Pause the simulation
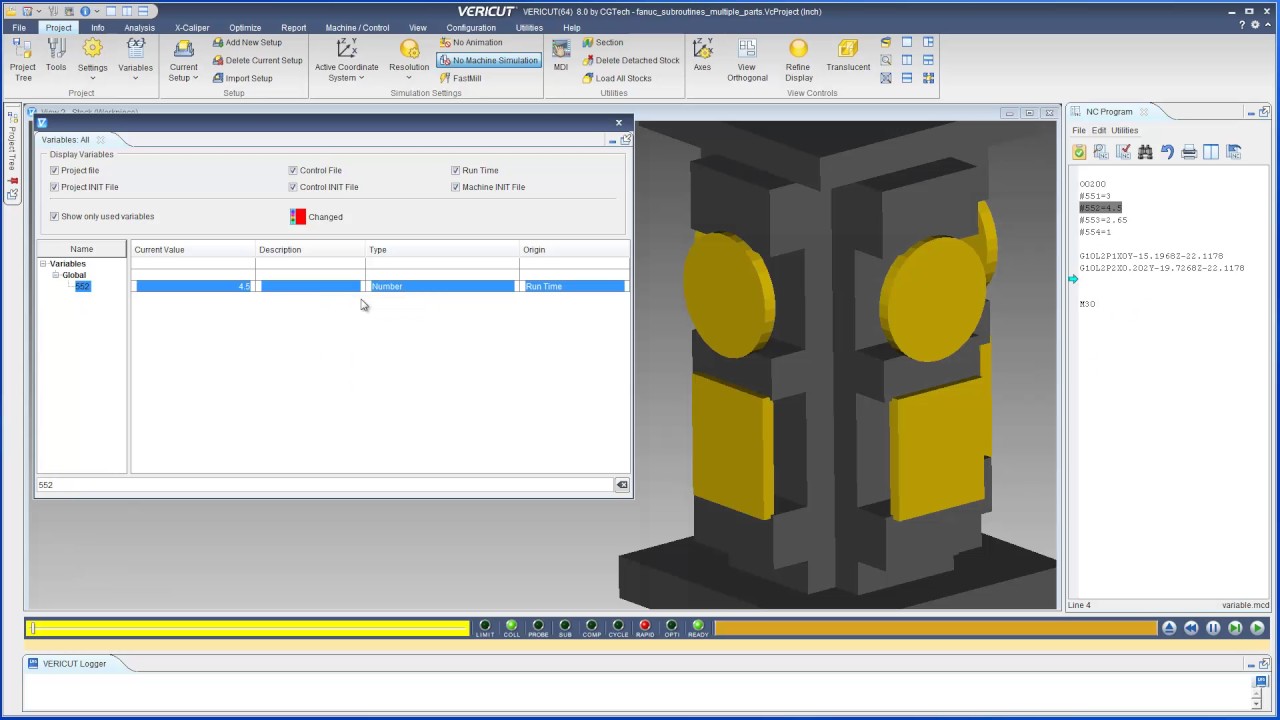Image resolution: width=1280 pixels, height=720 pixels. click(1213, 628)
